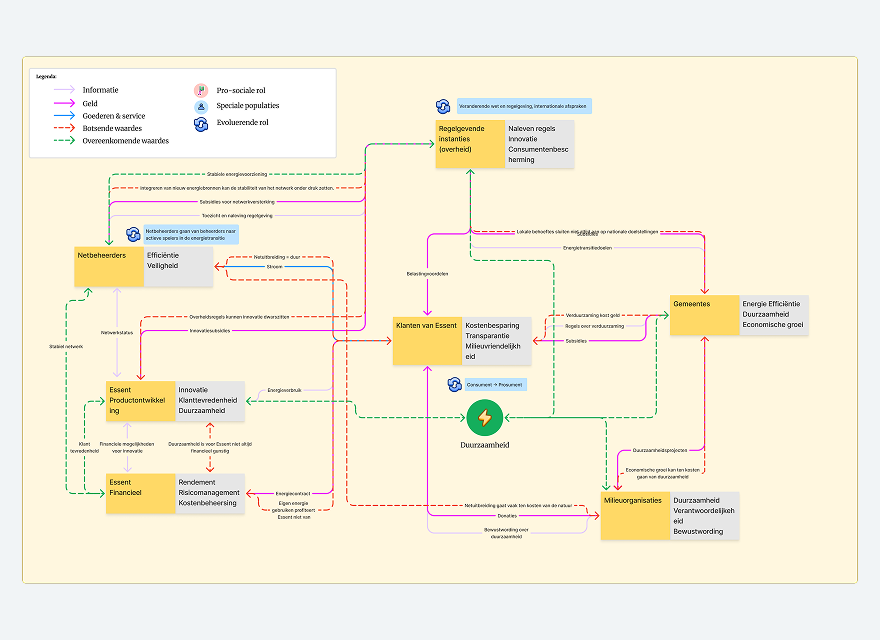Viewport: 880px width, 640px height.
Task: Click the Speciale populaties icon in legend
Action: (x=201, y=106)
